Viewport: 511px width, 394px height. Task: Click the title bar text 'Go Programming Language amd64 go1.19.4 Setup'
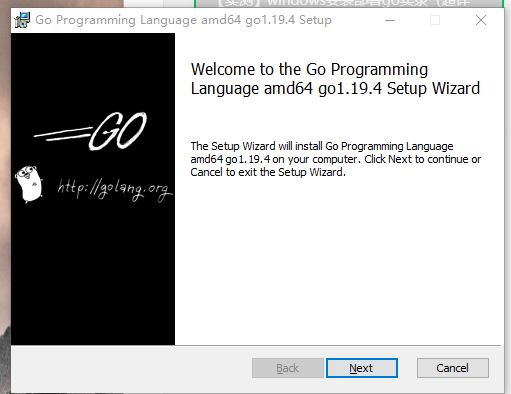pos(183,20)
